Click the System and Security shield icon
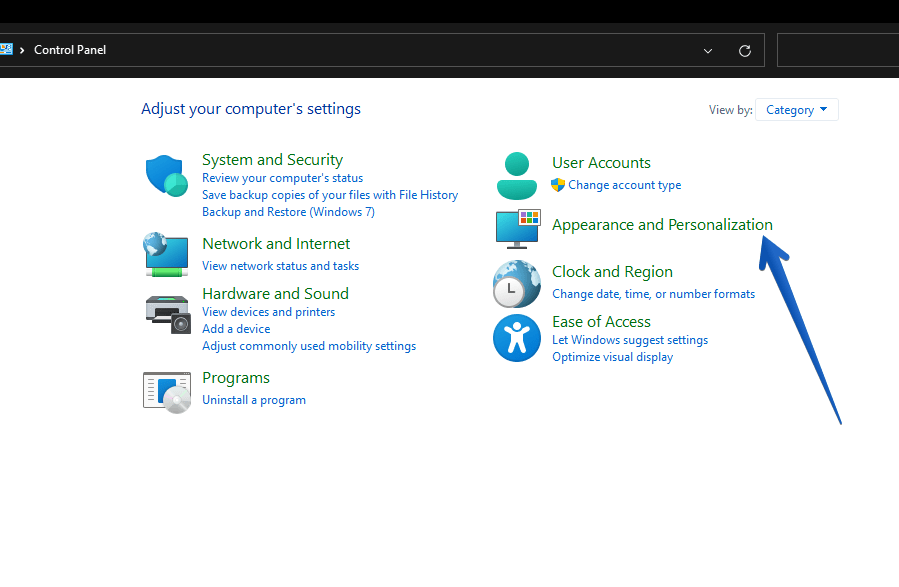Viewport: 899px width, 587px height. coord(167,176)
